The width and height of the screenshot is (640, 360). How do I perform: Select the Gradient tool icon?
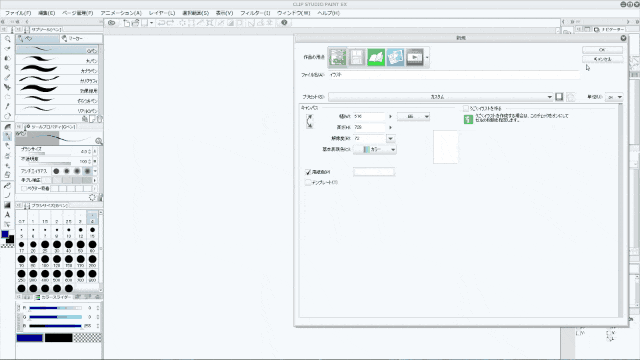pyautogui.click(x=7, y=204)
